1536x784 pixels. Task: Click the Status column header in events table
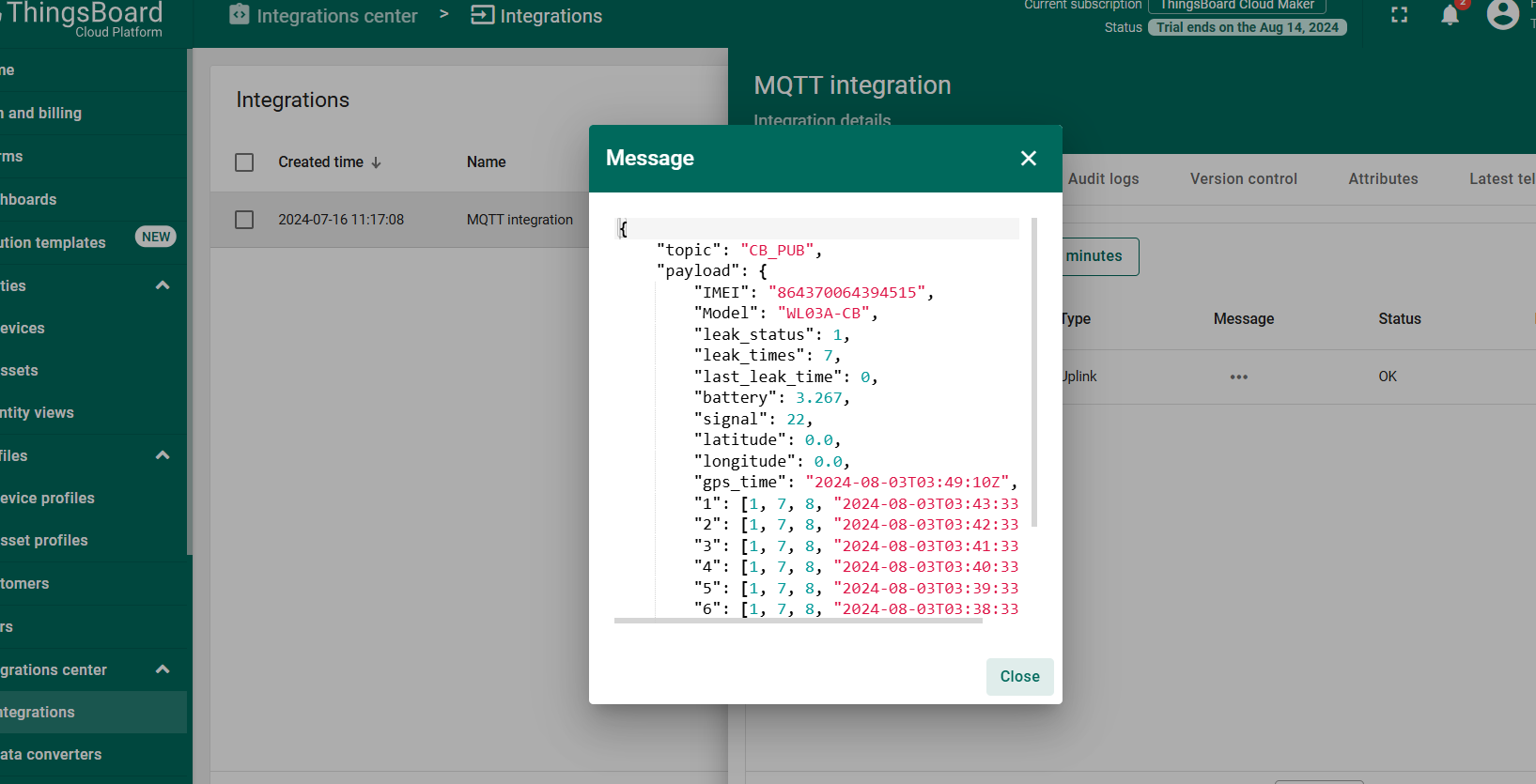1400,319
